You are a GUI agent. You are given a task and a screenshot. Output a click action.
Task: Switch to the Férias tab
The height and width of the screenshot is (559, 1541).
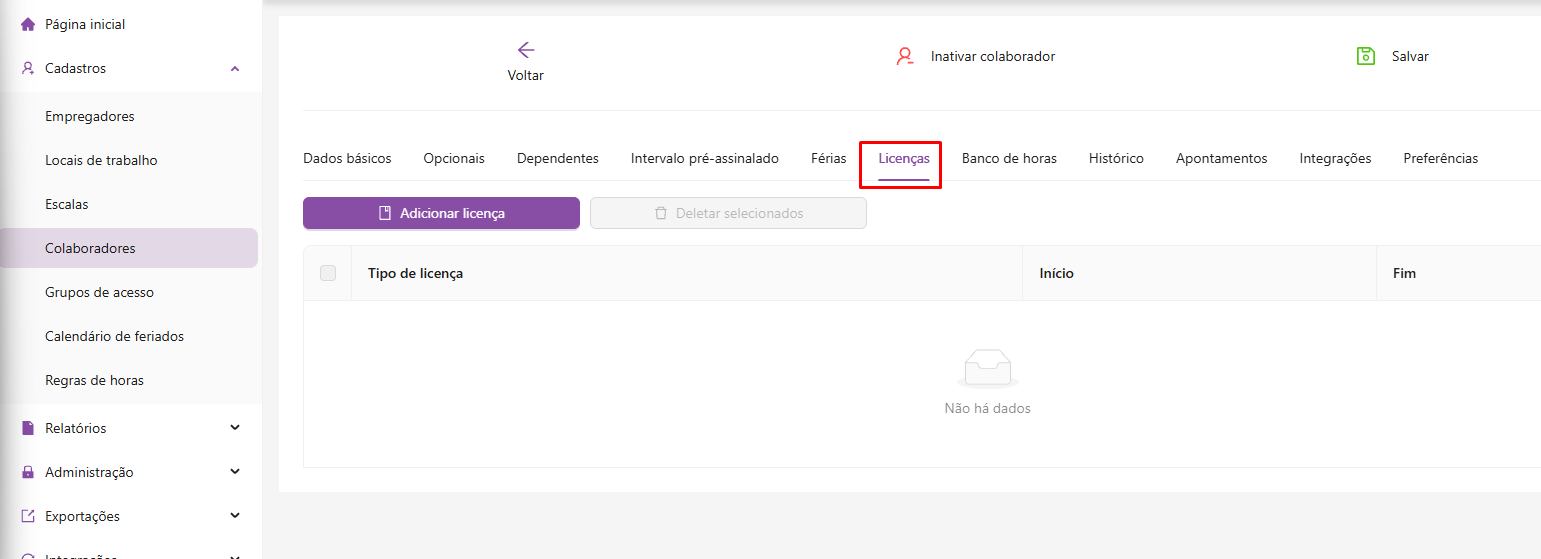(828, 158)
